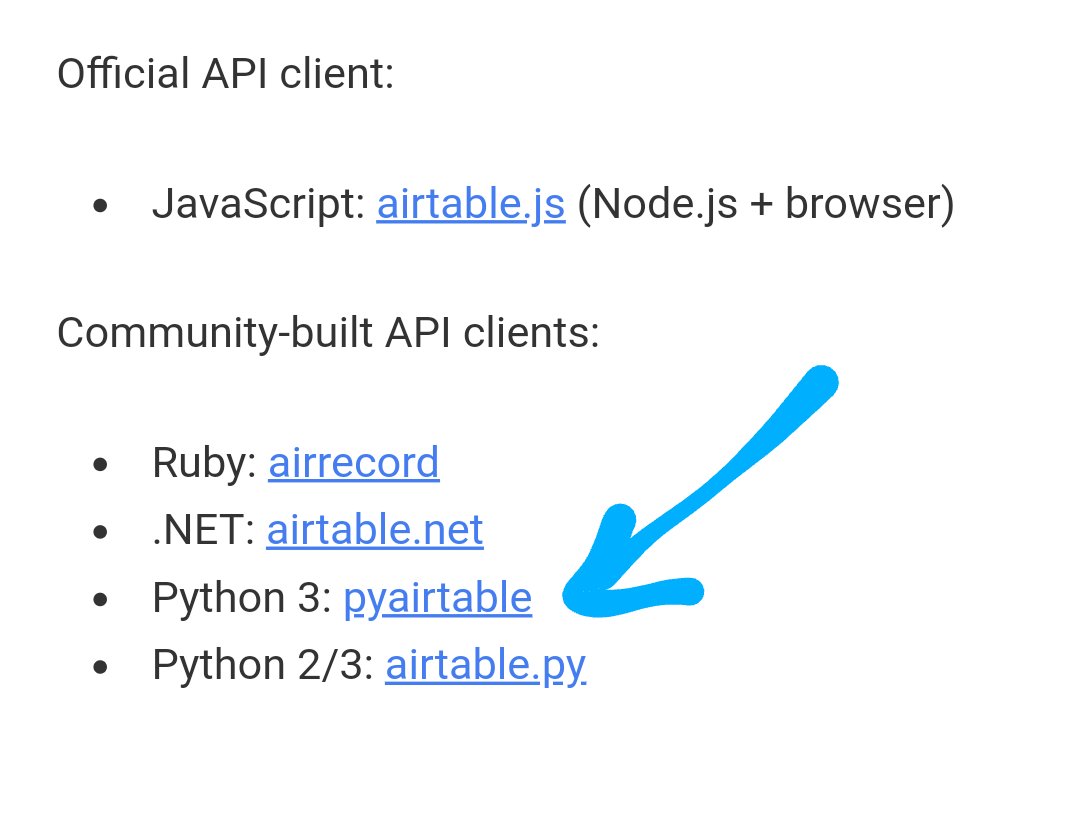Click the pyairtable link
Image resolution: width=1080 pixels, height=826 pixels.
(x=437, y=598)
